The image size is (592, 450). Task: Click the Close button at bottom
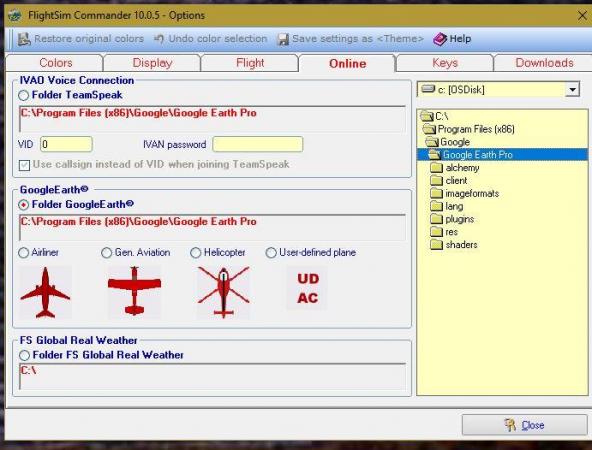pyautogui.click(x=524, y=425)
